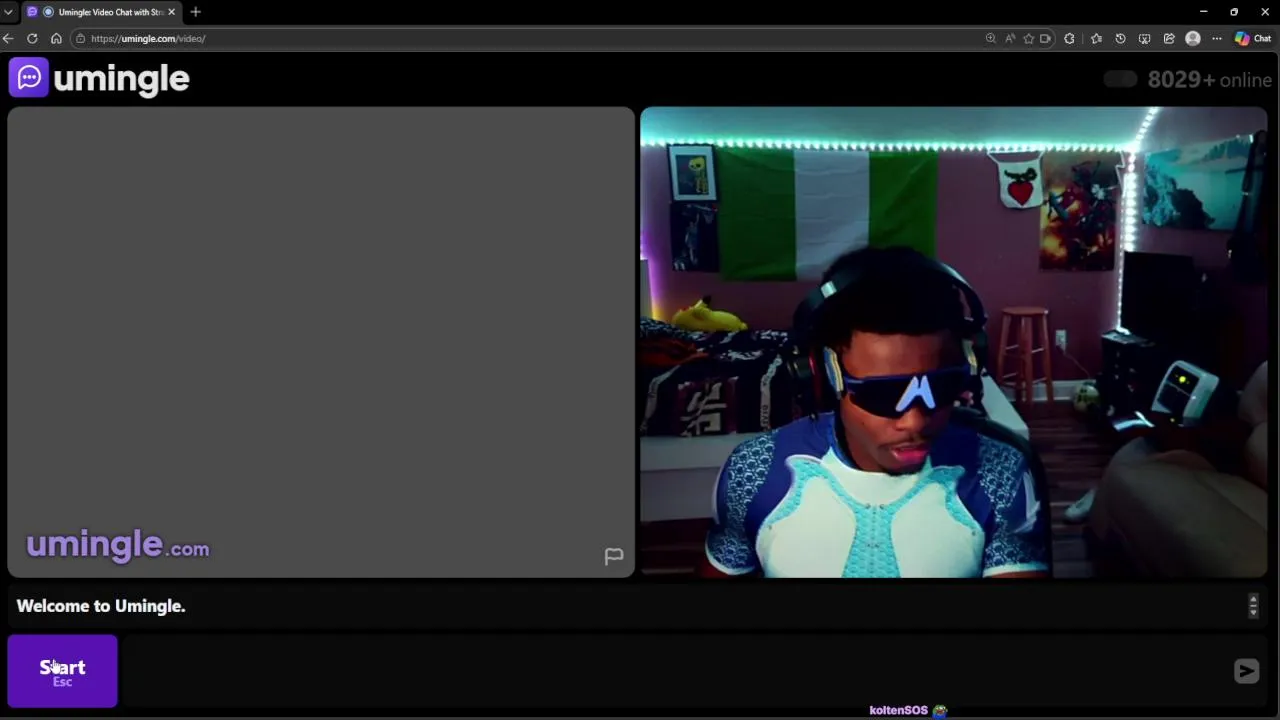Click the browser home icon
1280x720 pixels.
56,38
